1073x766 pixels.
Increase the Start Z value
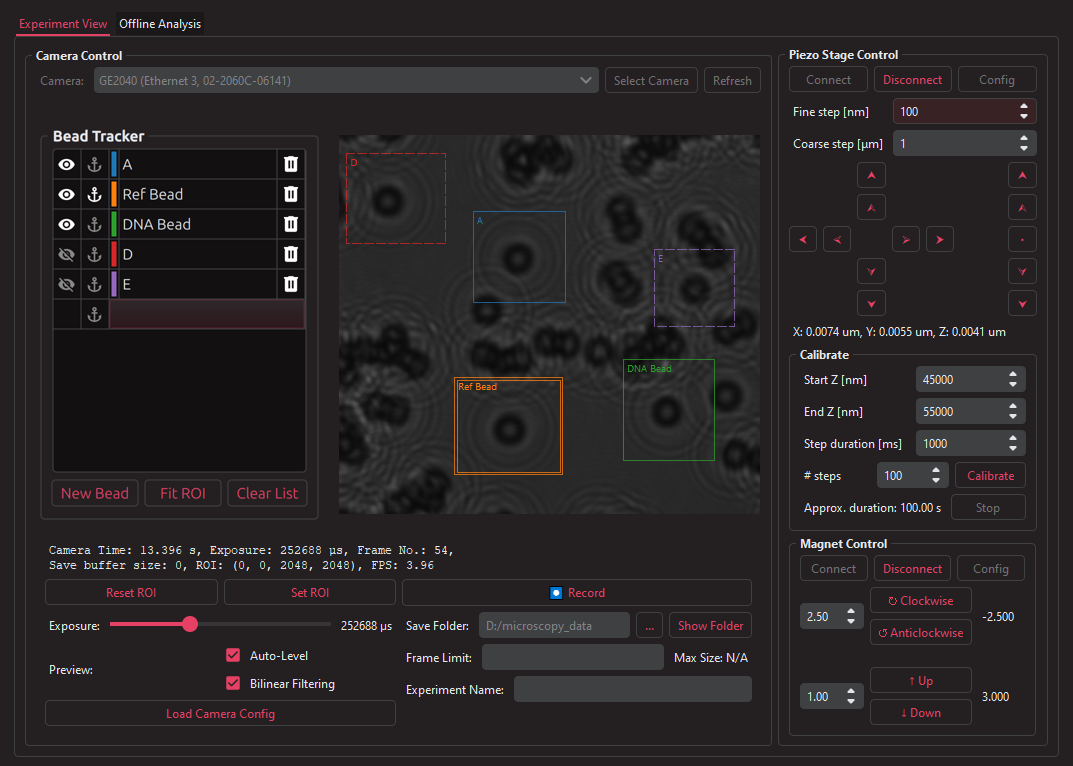(x=1013, y=375)
